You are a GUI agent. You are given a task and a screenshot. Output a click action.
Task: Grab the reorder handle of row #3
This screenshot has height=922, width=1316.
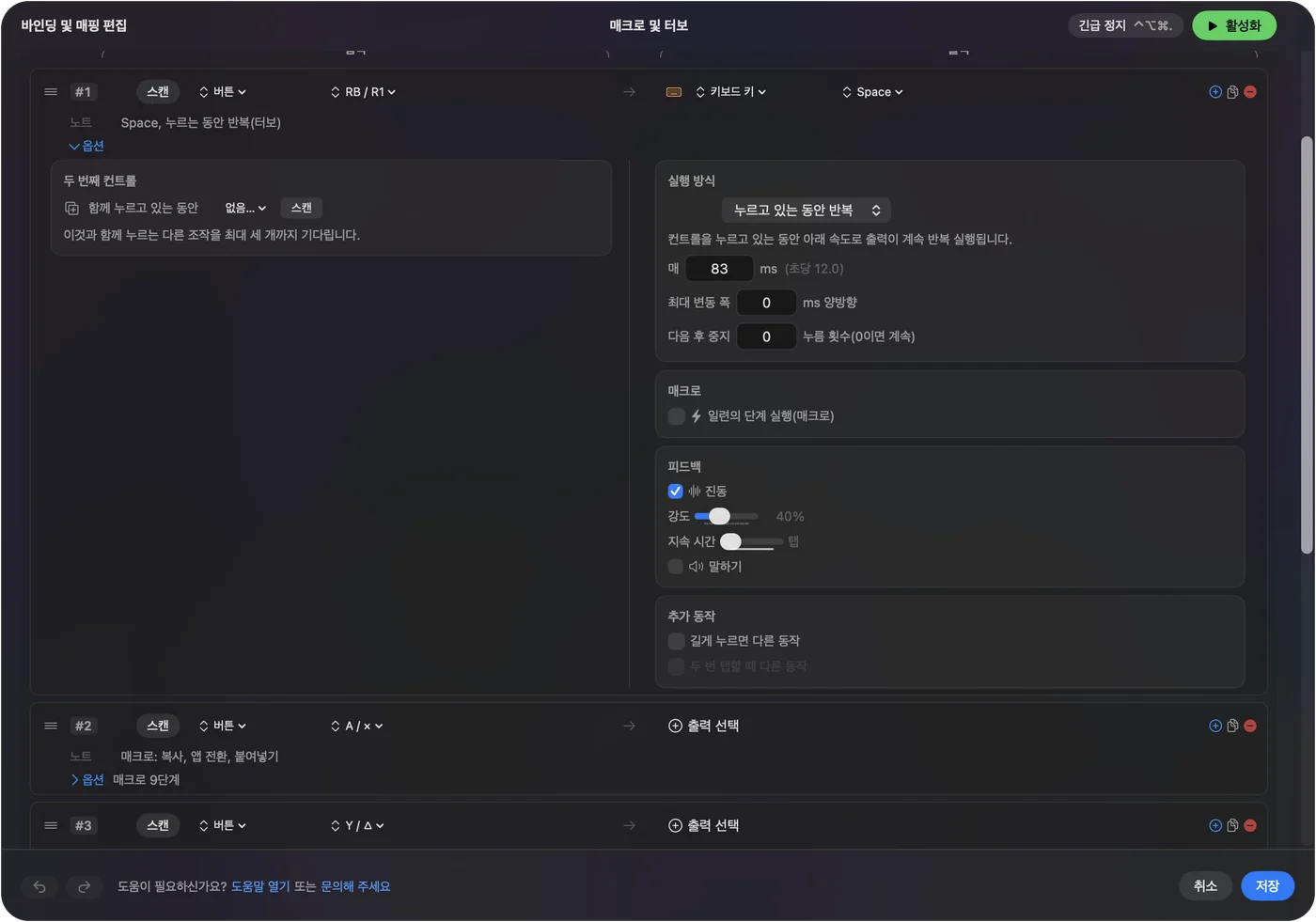pos(51,825)
